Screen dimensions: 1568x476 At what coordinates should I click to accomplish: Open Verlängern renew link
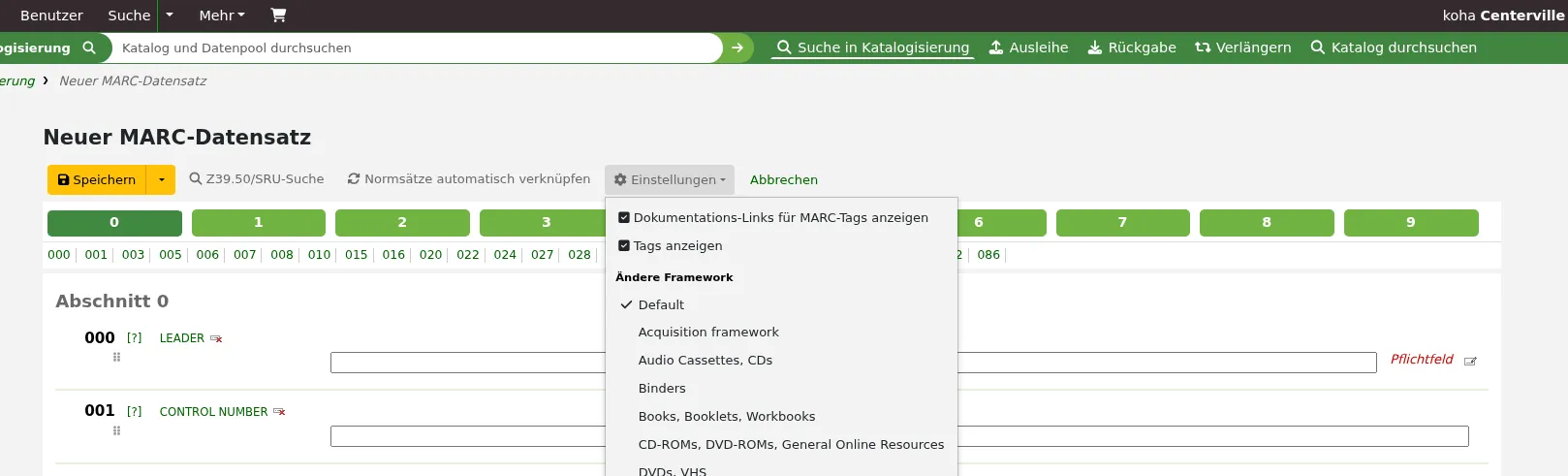[1243, 48]
